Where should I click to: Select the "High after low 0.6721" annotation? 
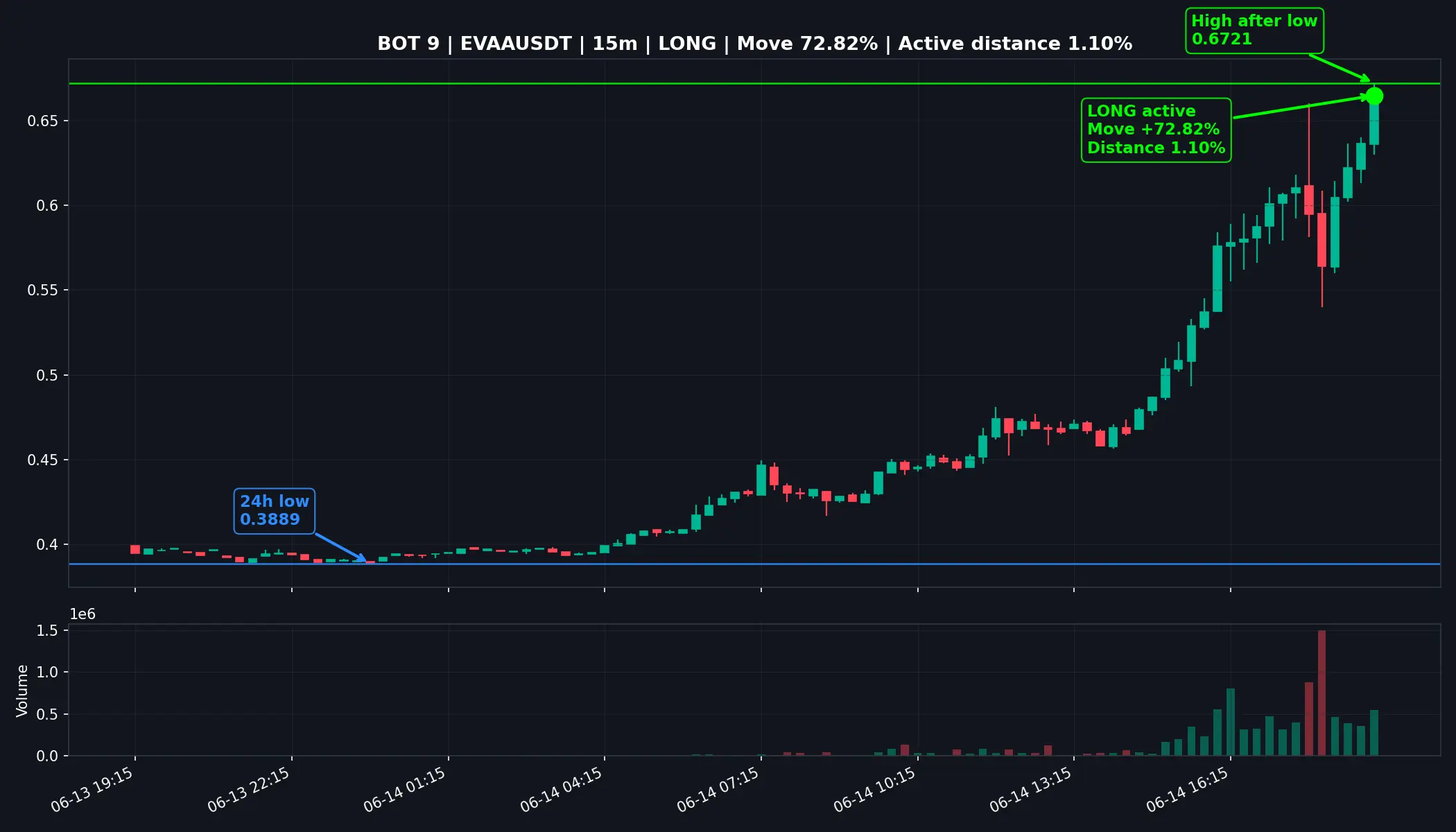[1254, 31]
